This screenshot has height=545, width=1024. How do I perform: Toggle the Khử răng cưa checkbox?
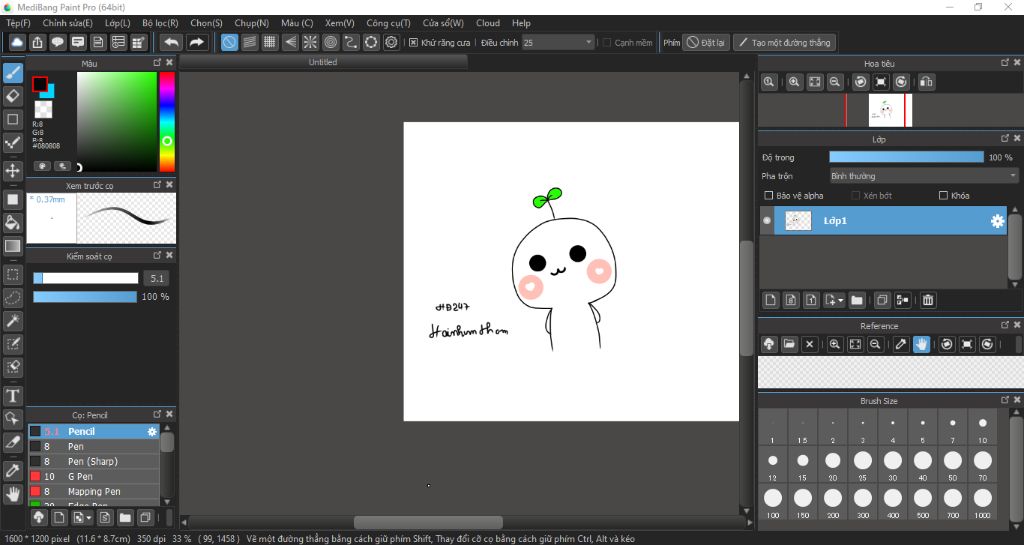point(414,43)
